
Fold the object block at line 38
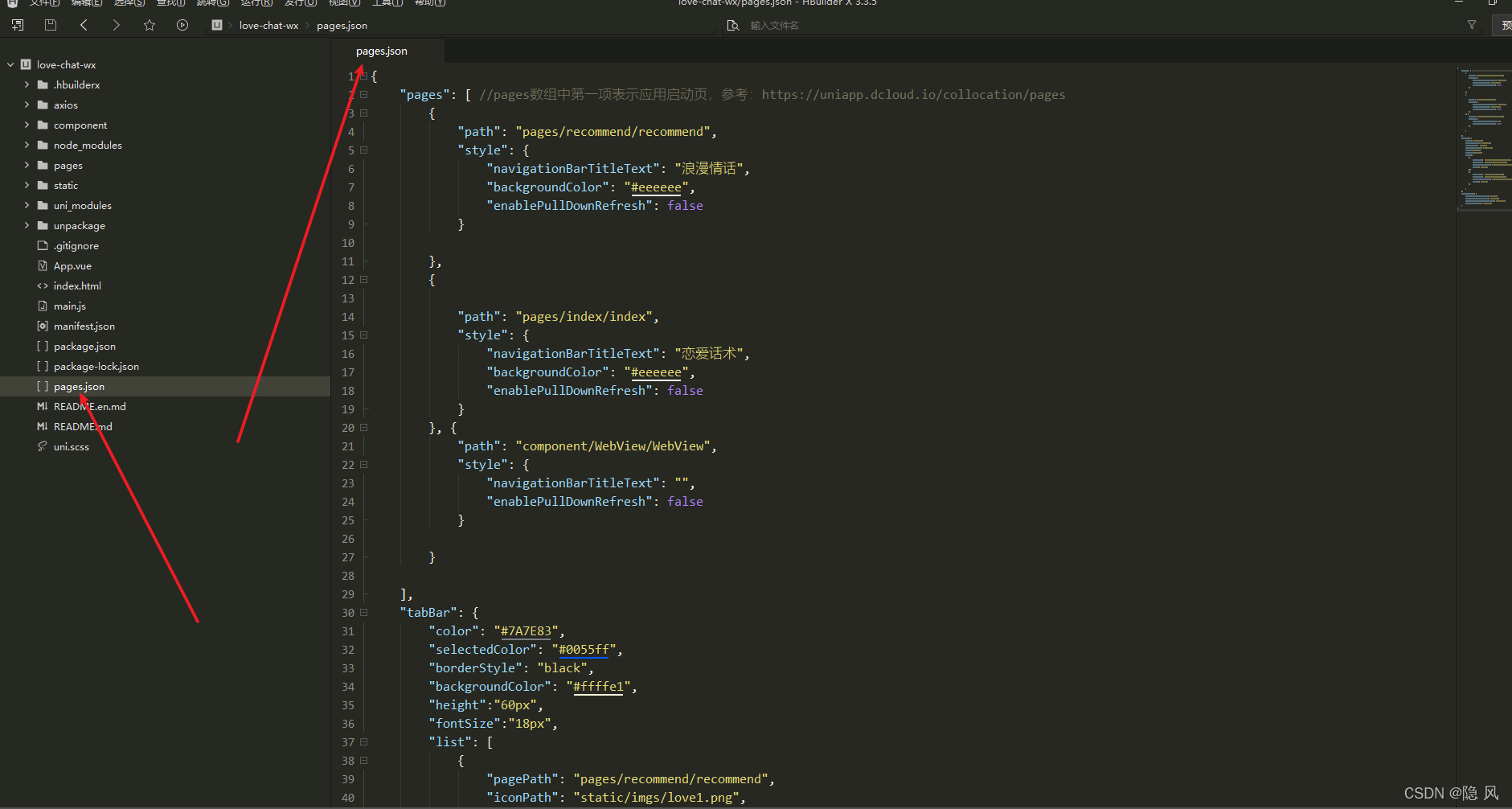click(x=364, y=760)
